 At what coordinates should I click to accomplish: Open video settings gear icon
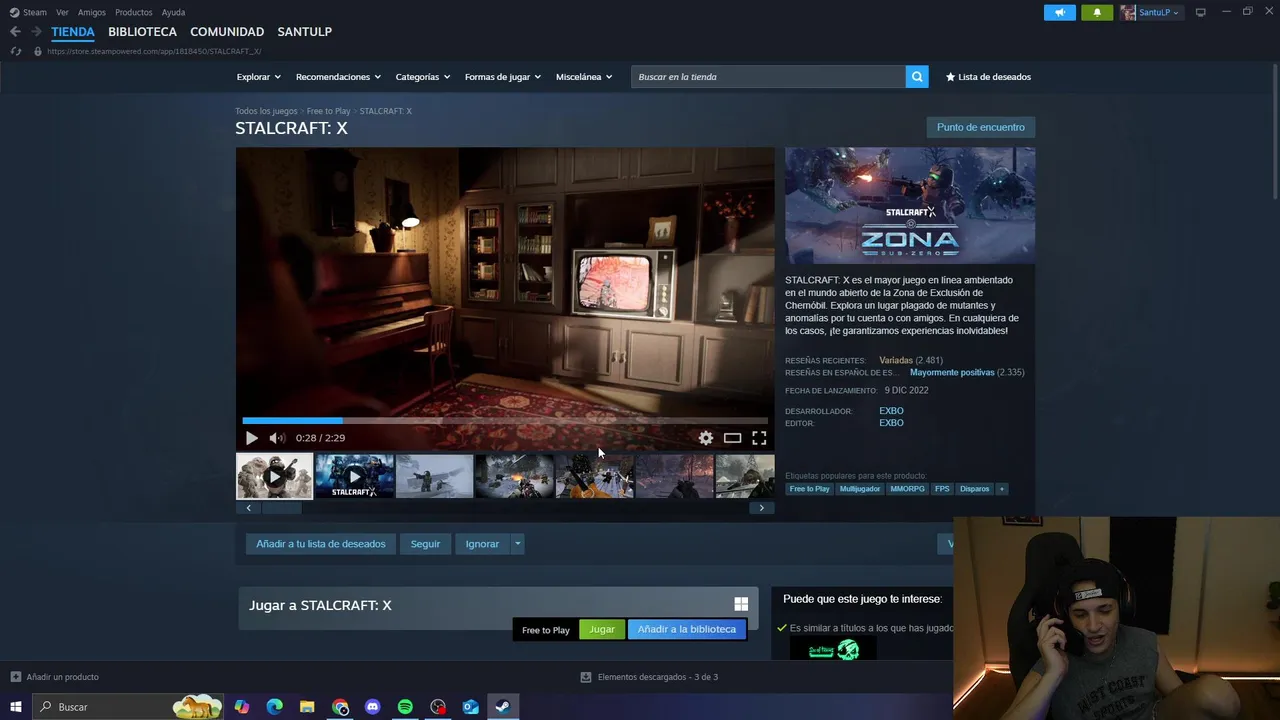(x=706, y=438)
